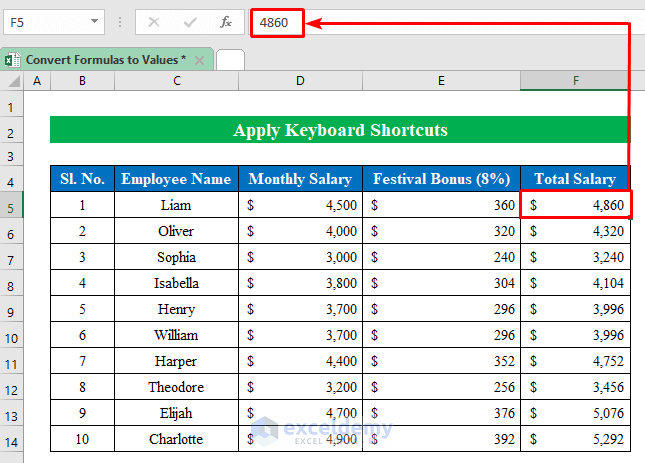Screen dimensions: 645x463
Task: Click the enter checkmark formula bar icon
Action: tap(190, 22)
